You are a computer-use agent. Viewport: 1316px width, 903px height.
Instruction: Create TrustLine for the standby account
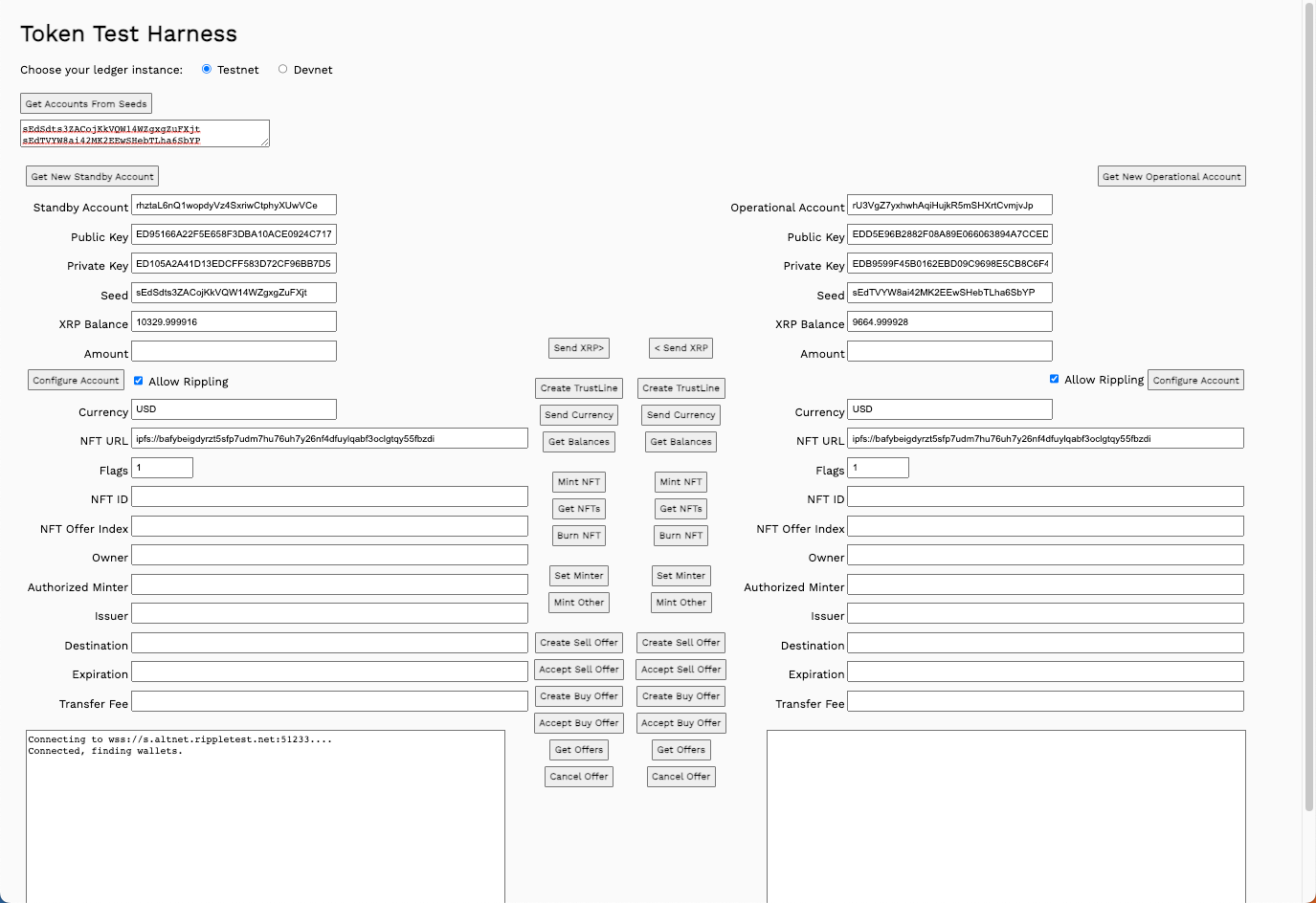[x=578, y=388]
